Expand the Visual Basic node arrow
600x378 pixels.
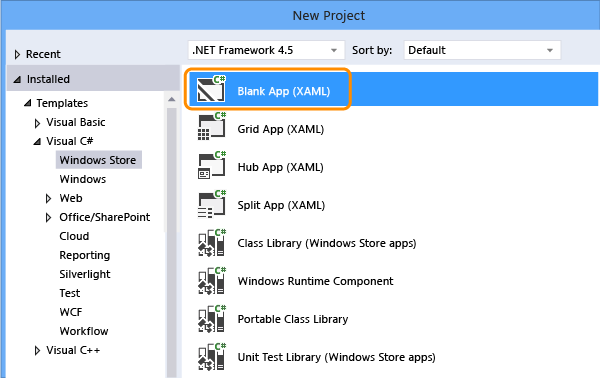(37, 123)
